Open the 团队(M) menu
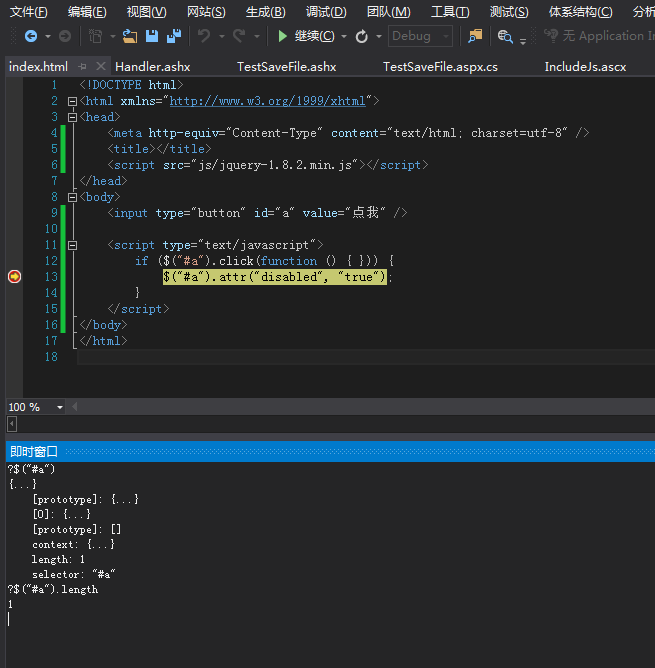The image size is (655, 668). coord(389,12)
